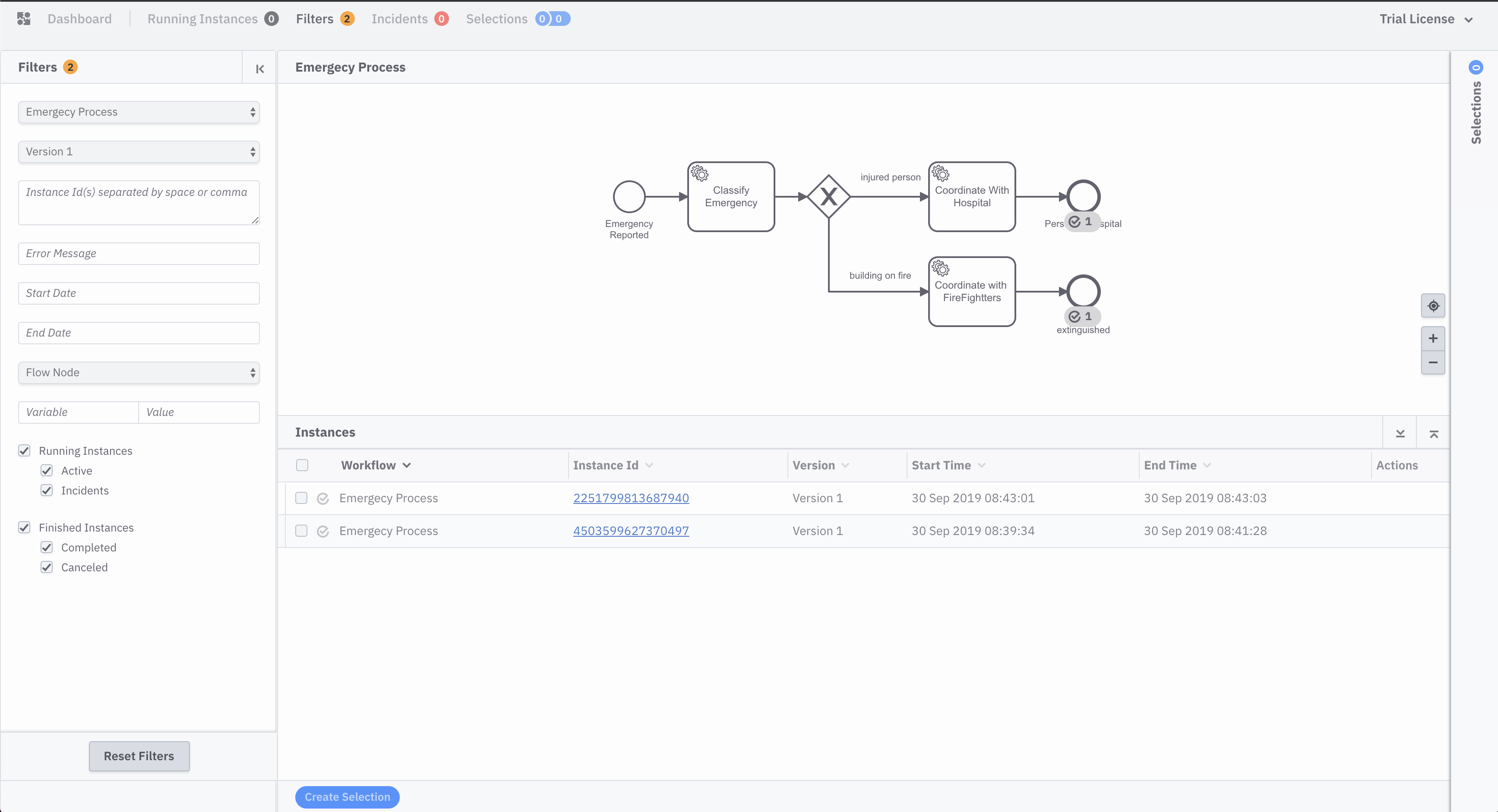The width and height of the screenshot is (1498, 812).
Task: Zoom out the diagram with minus button
Action: [x=1433, y=362]
